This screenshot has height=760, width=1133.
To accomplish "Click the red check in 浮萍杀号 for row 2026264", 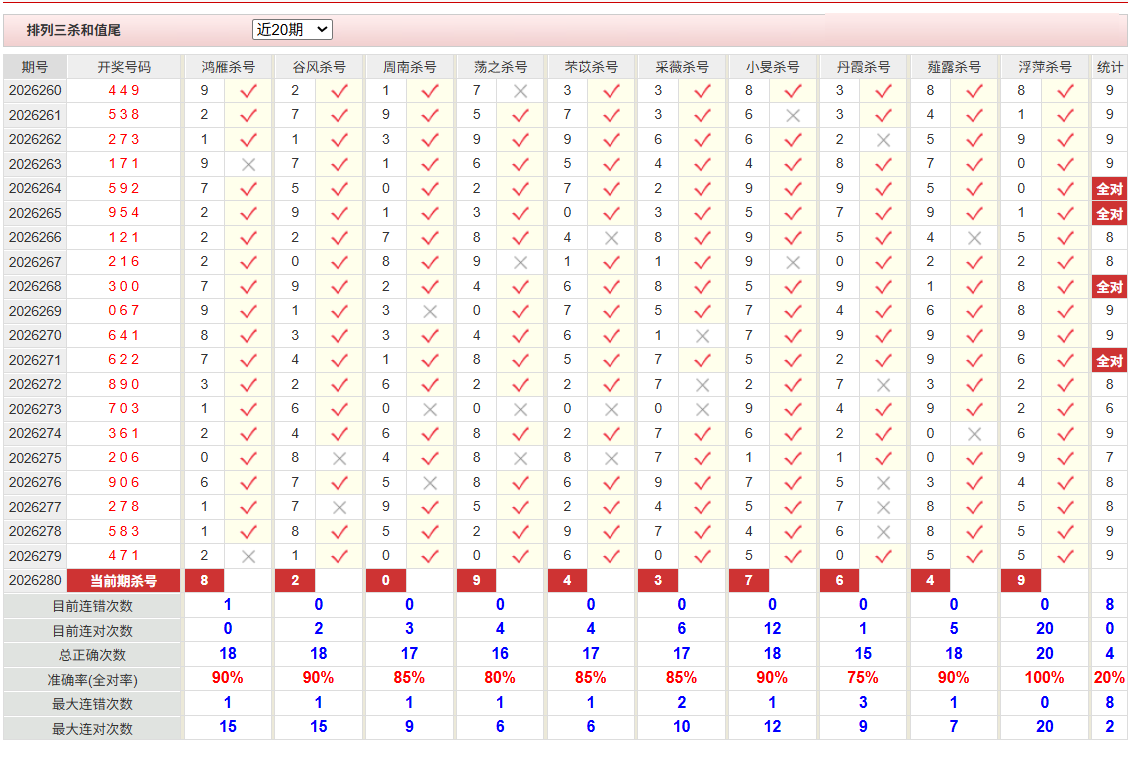I will tap(1065, 189).
